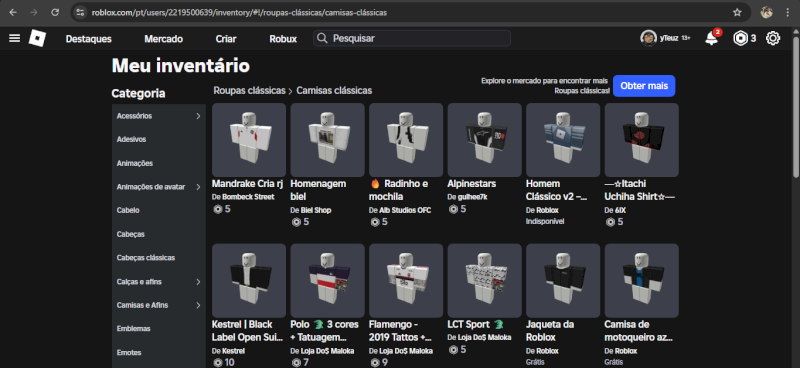
Task: Expand the Calças e afins category
Action: pos(159,282)
